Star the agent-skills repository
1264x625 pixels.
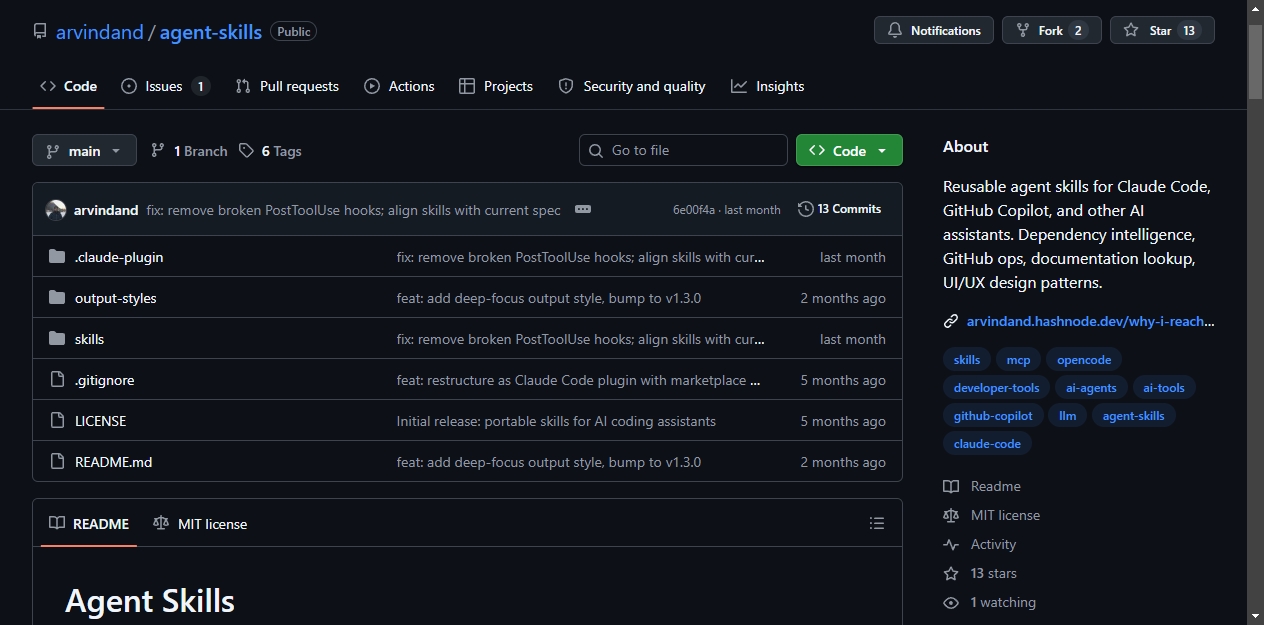coord(1162,30)
